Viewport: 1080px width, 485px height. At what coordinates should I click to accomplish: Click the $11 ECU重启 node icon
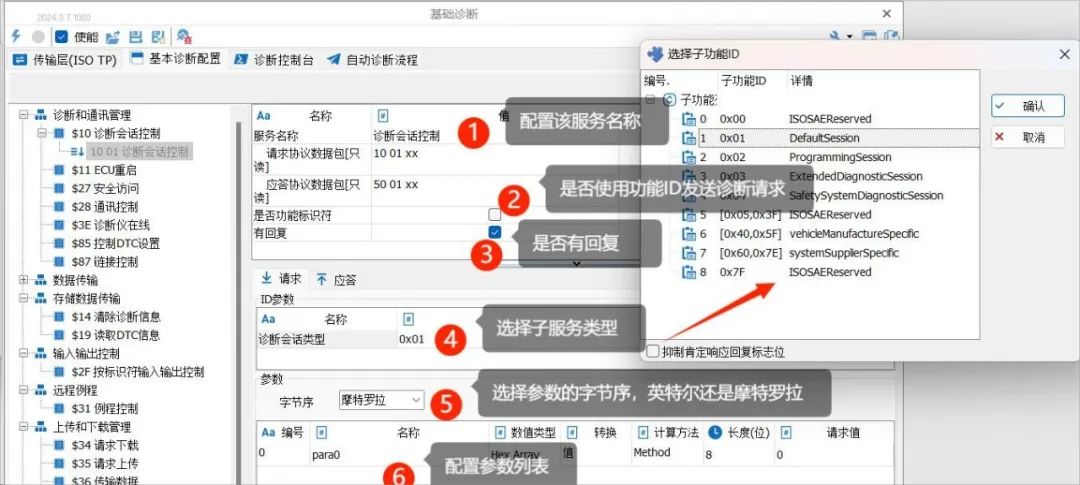tap(59, 170)
